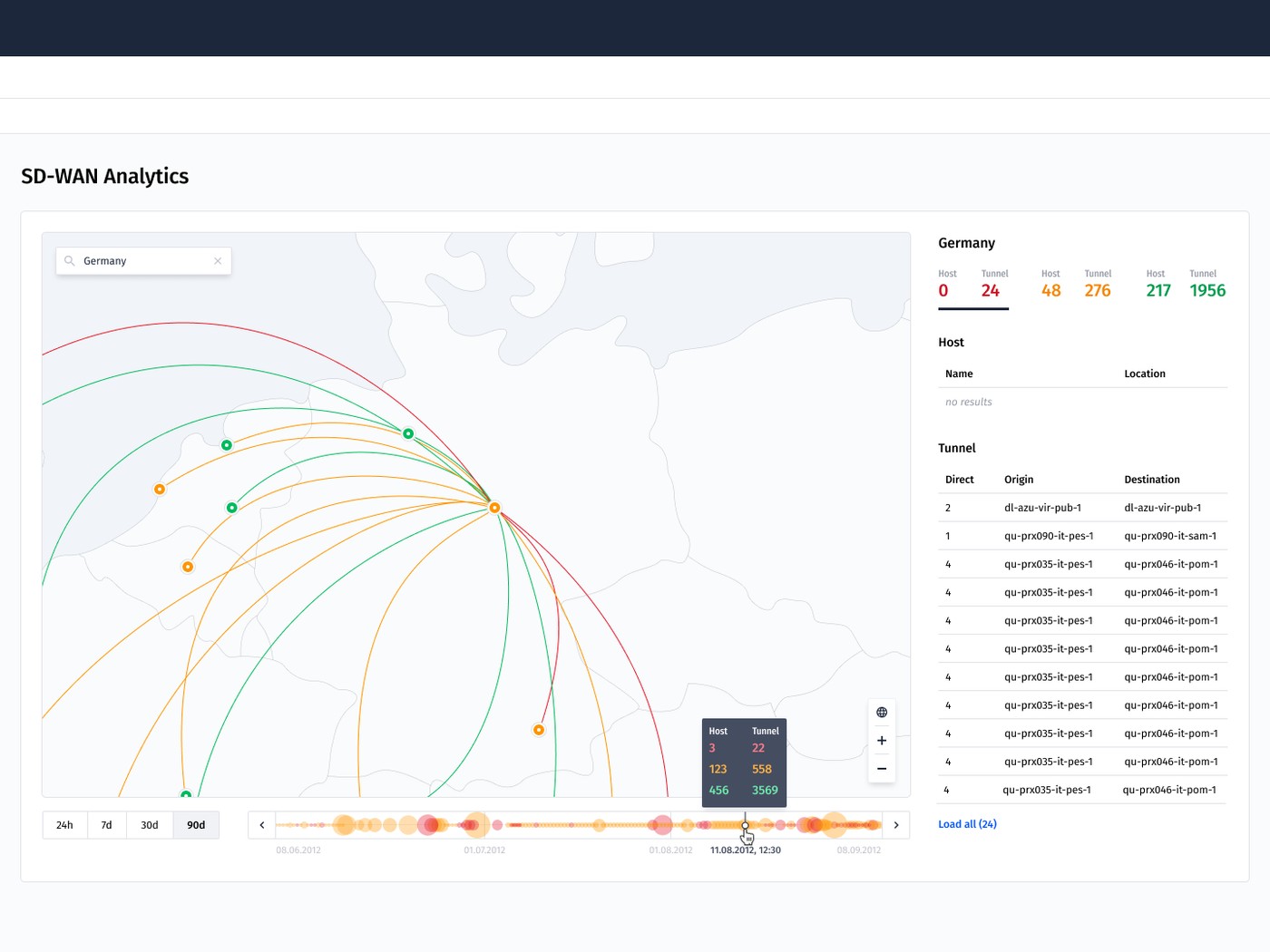The width and height of the screenshot is (1270, 952).
Task: Click the Germany search input
Action: (143, 261)
